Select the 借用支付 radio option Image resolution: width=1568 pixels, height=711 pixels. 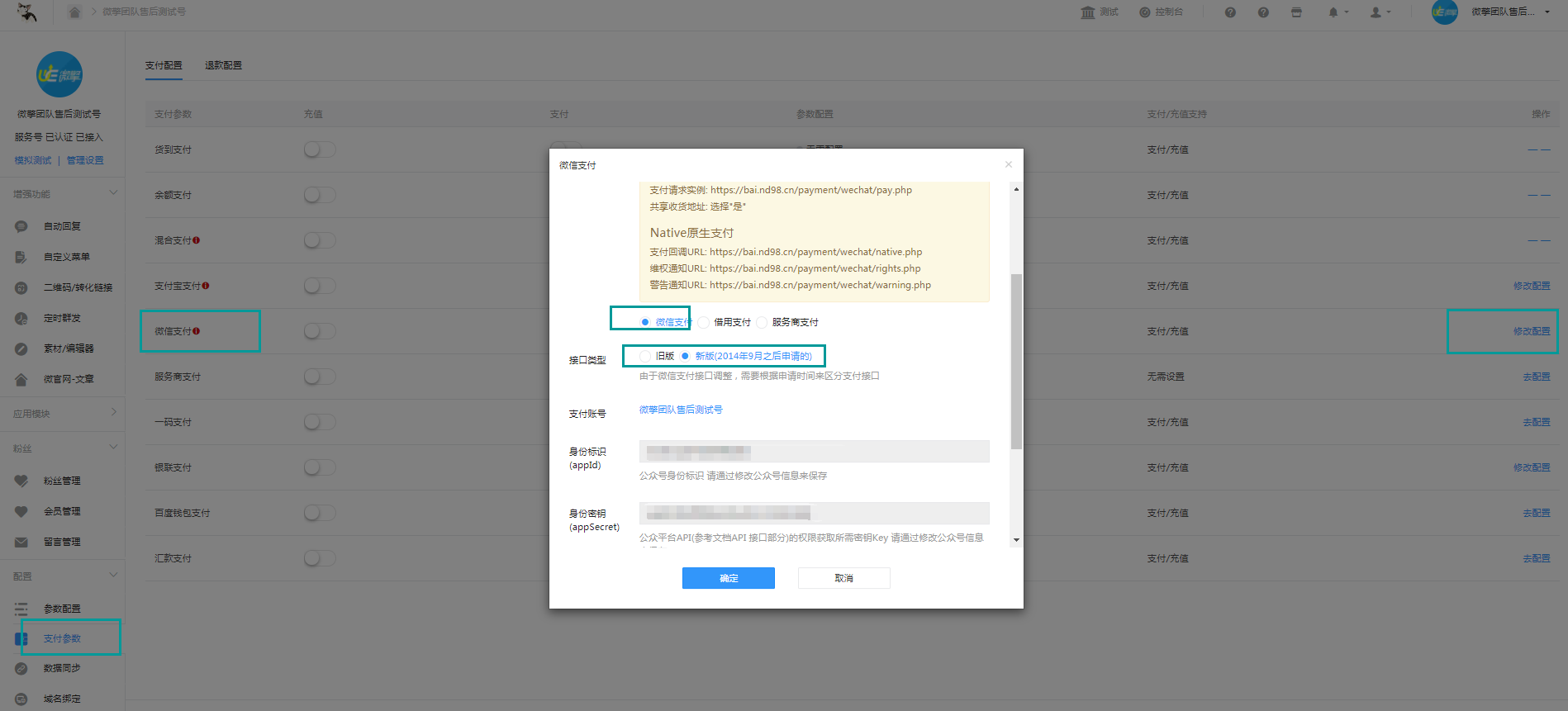(704, 322)
